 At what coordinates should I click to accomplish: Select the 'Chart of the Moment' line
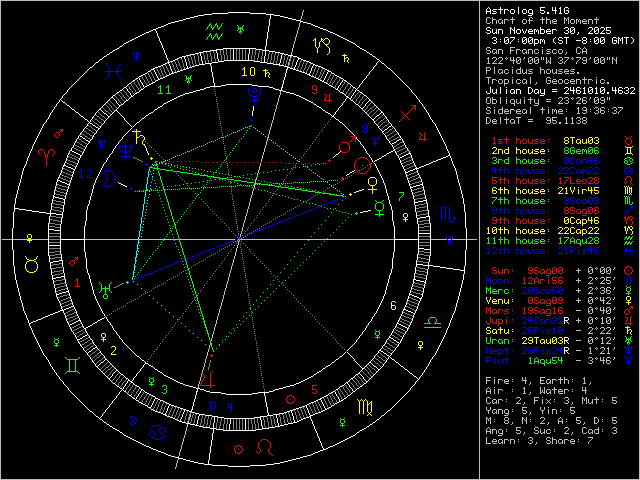(542, 21)
